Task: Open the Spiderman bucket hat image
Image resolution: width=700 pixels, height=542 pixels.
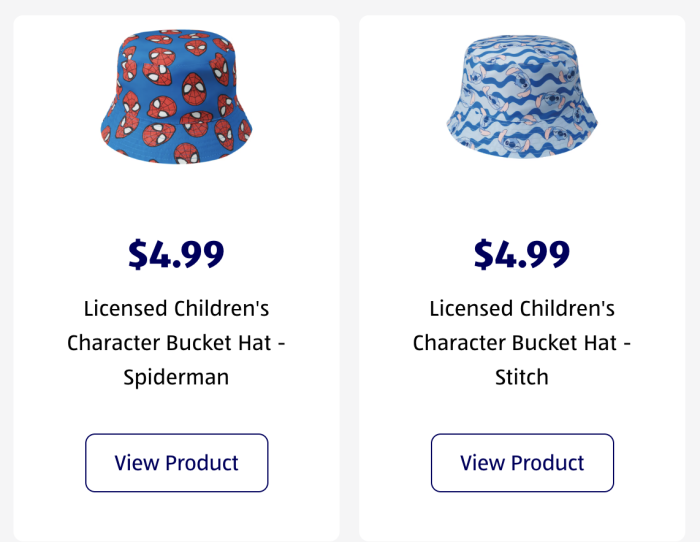Action: coord(176,97)
